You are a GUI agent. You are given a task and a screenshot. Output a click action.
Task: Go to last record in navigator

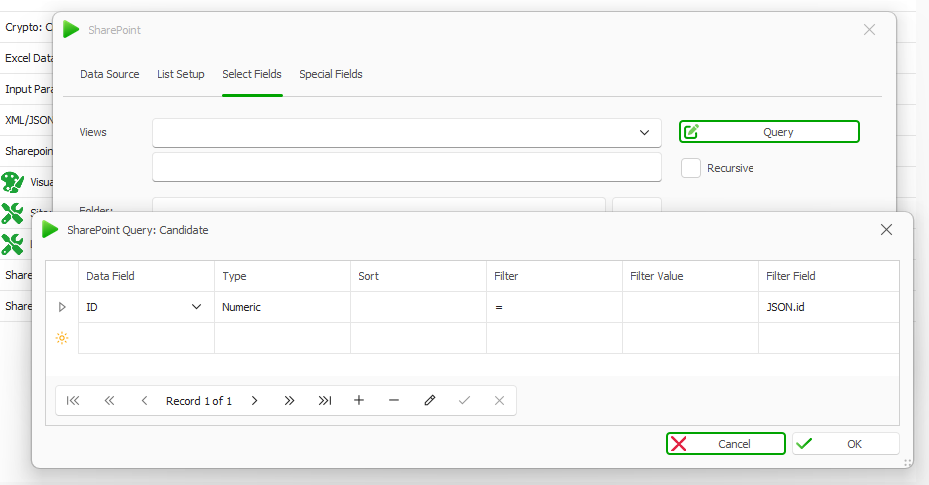tap(325, 401)
